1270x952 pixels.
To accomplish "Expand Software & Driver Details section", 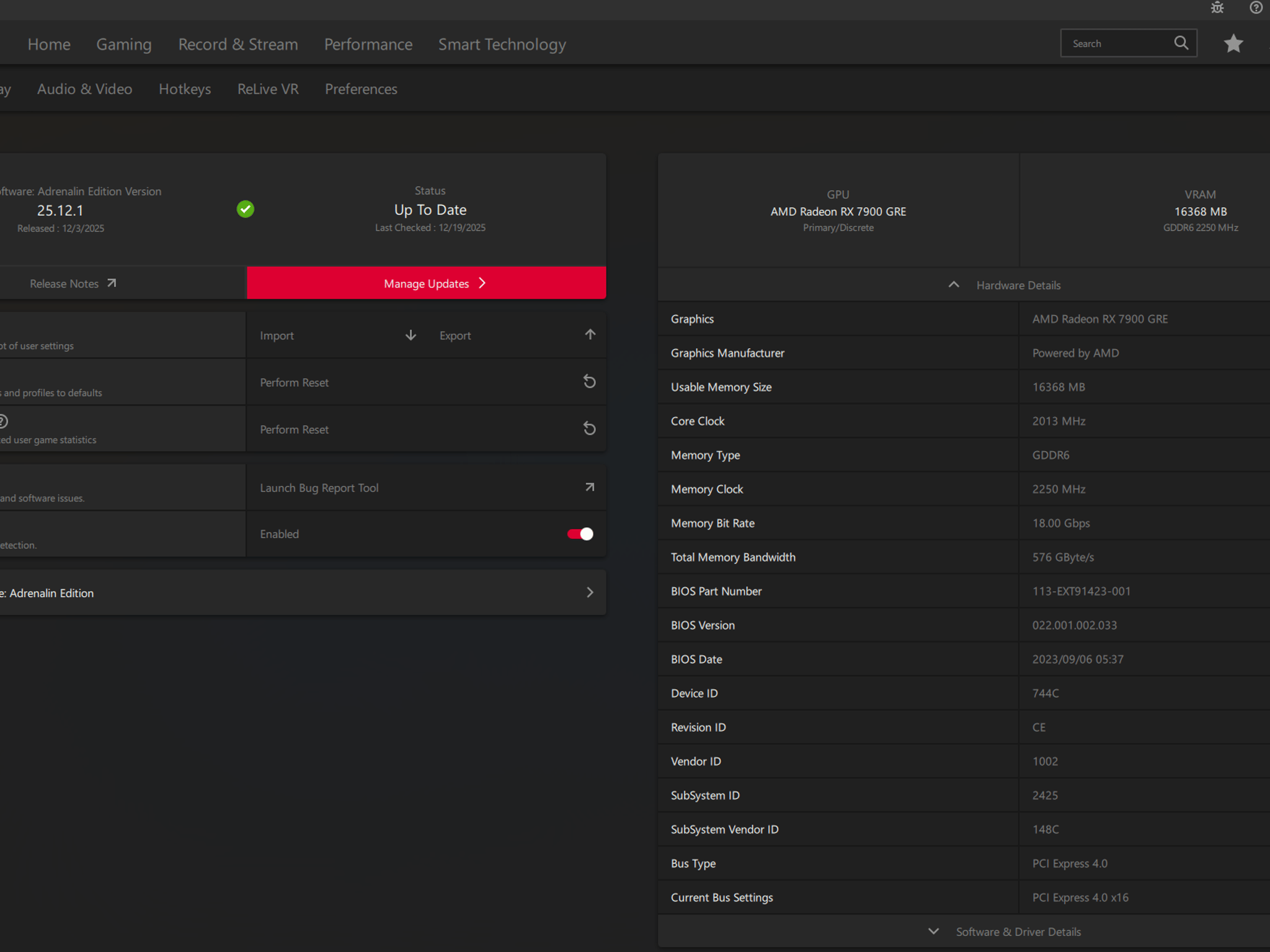I will coord(933,932).
